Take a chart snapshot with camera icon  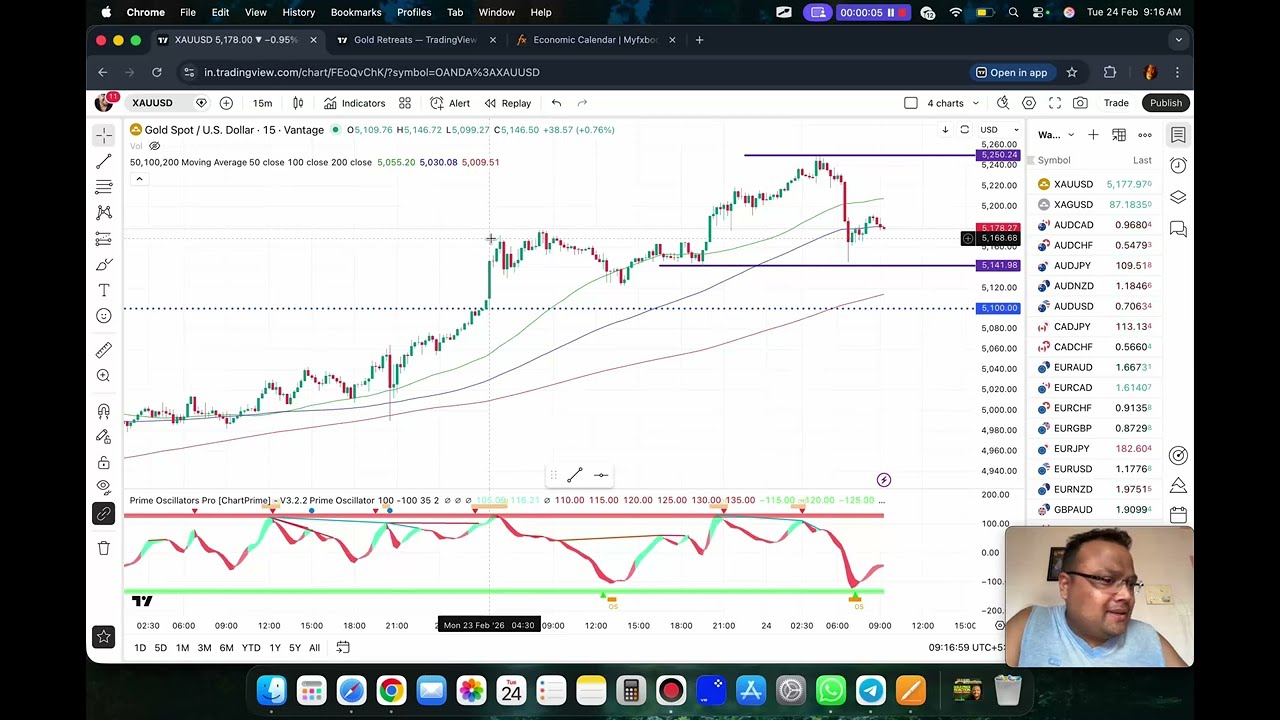point(1080,103)
